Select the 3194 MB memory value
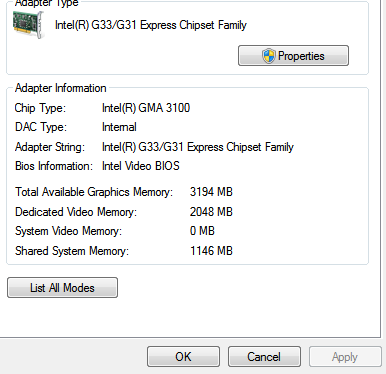The width and height of the screenshot is (386, 374). click(211, 192)
